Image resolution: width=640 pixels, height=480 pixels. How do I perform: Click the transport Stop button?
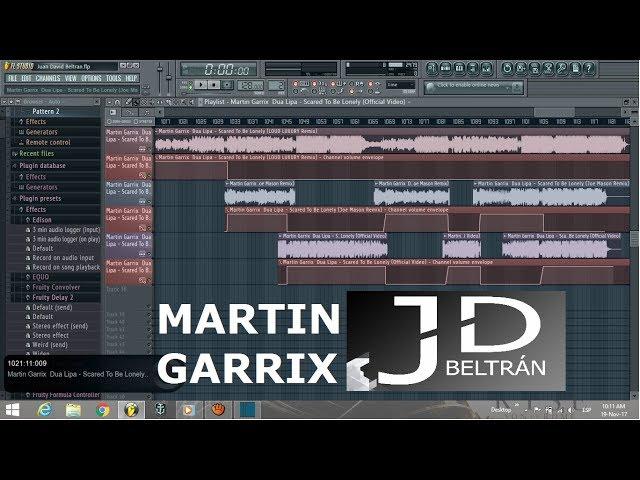[x=213, y=85]
